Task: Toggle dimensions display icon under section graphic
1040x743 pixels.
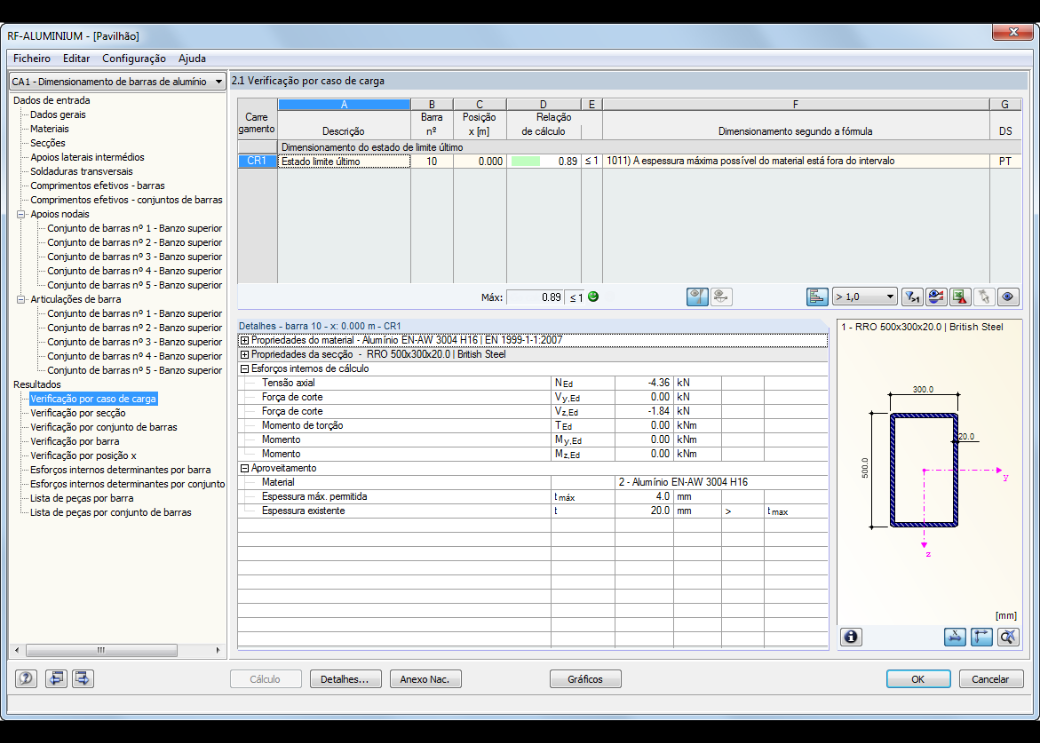Action: [954, 637]
